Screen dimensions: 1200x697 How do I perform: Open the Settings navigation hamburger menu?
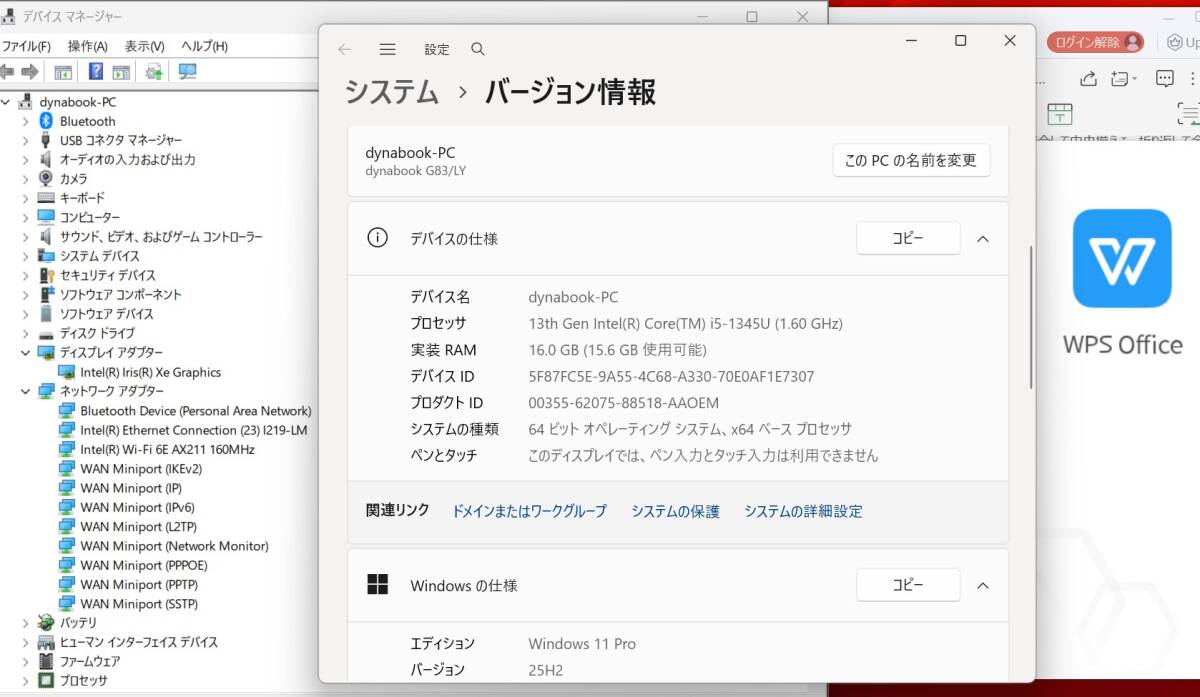point(387,49)
